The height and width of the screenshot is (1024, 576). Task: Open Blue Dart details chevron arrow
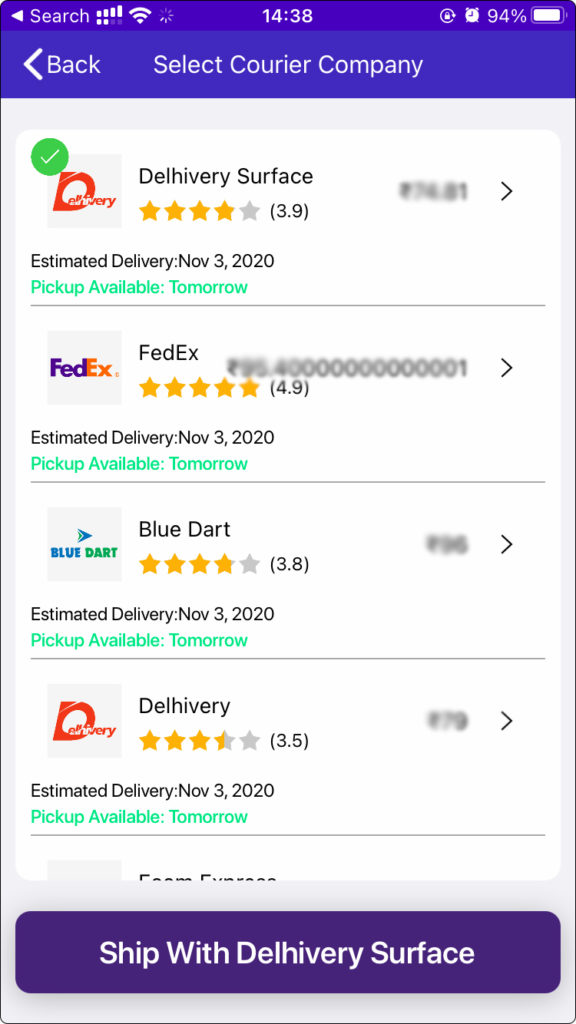click(507, 545)
